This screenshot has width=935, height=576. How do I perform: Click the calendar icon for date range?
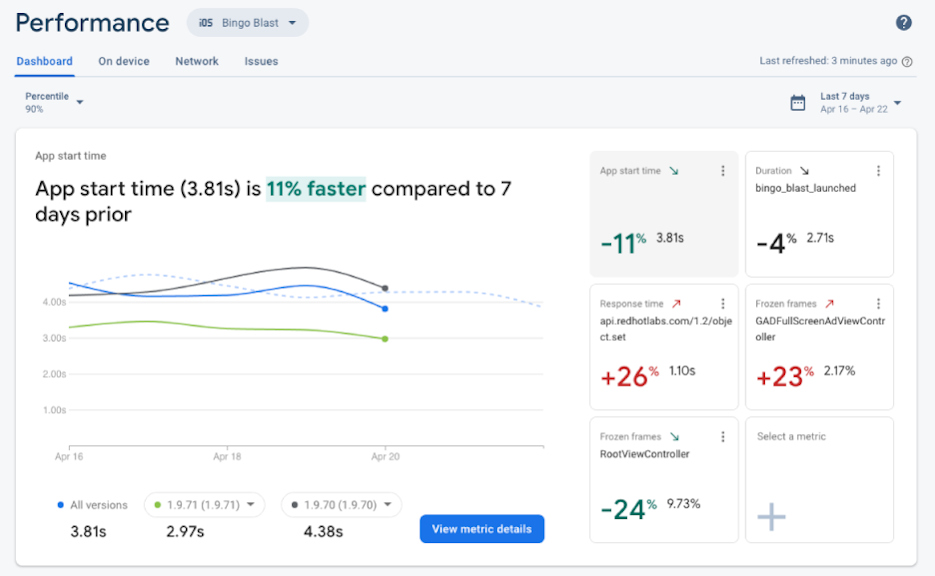(798, 103)
